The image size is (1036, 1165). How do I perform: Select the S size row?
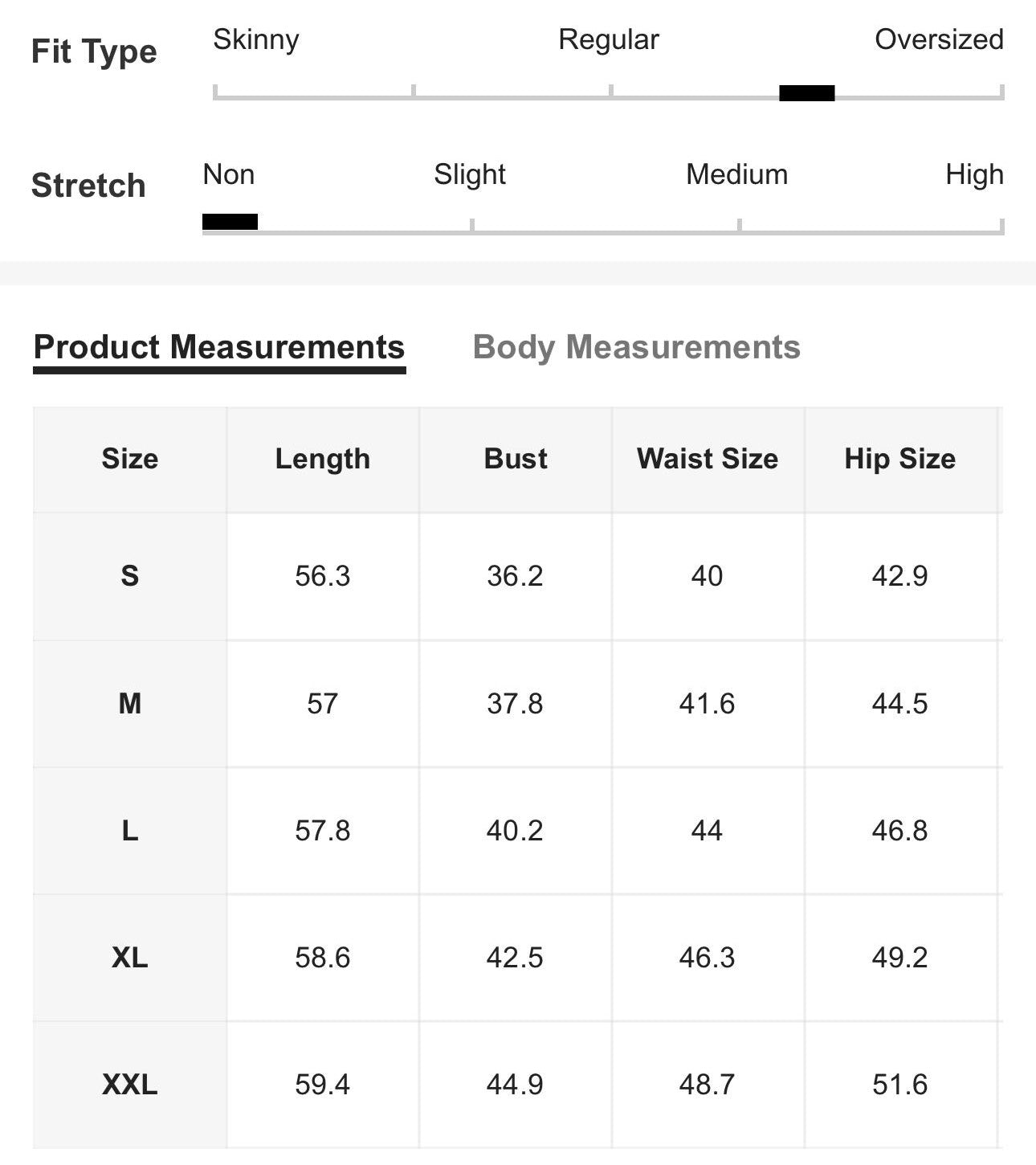[130, 574]
